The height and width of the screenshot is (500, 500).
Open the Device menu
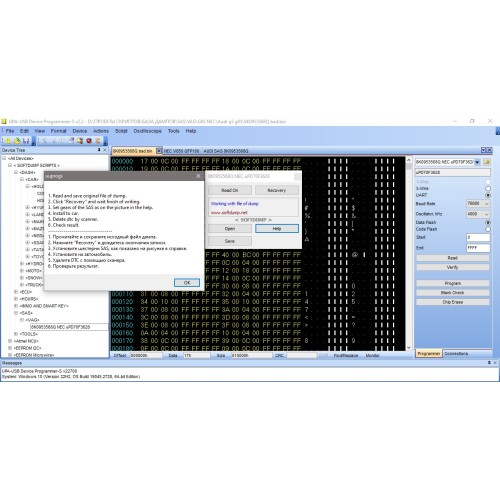pyautogui.click(x=80, y=131)
